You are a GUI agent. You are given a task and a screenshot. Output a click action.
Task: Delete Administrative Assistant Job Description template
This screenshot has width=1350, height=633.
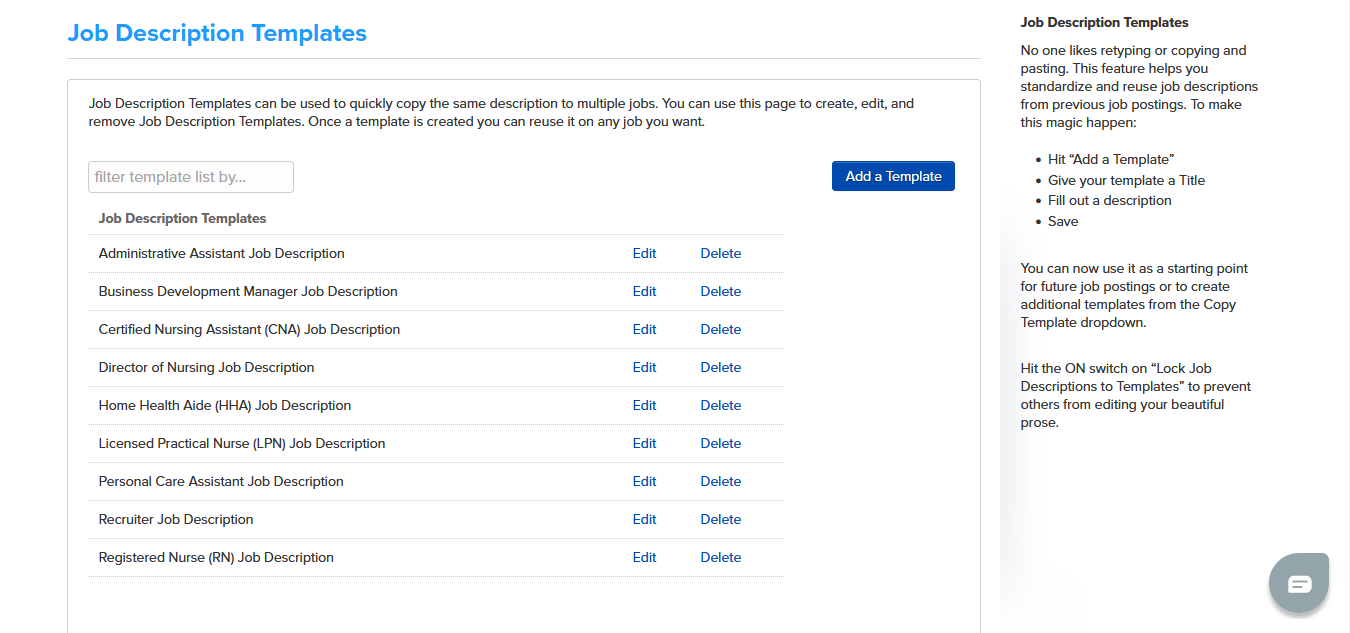(720, 254)
